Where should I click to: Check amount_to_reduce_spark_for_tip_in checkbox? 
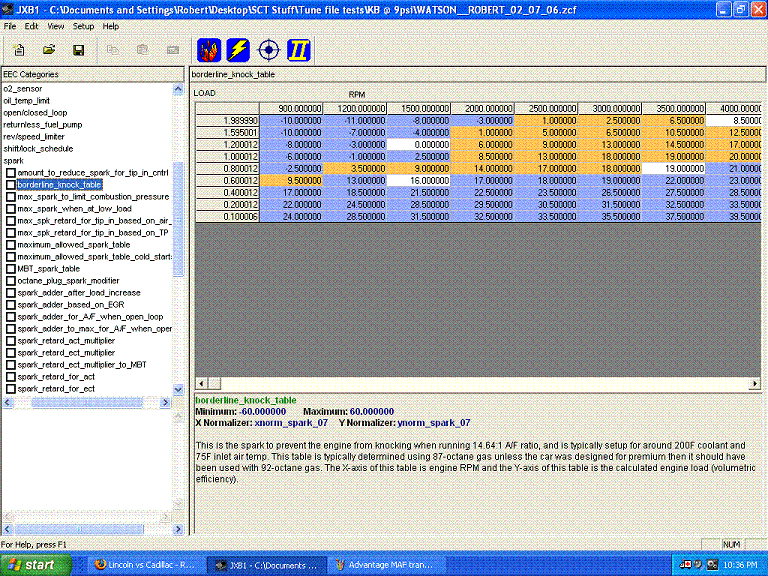click(x=11, y=173)
